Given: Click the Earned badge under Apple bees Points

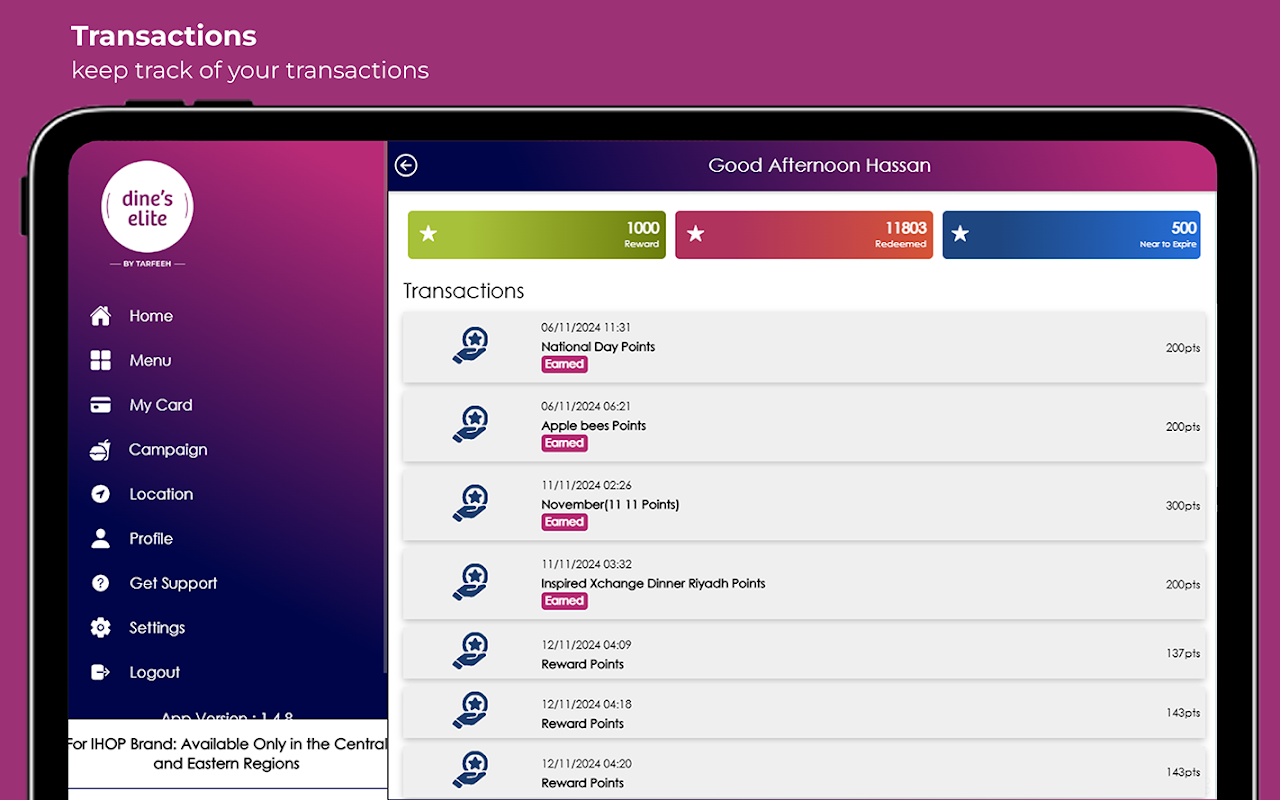Looking at the screenshot, I should coord(564,443).
